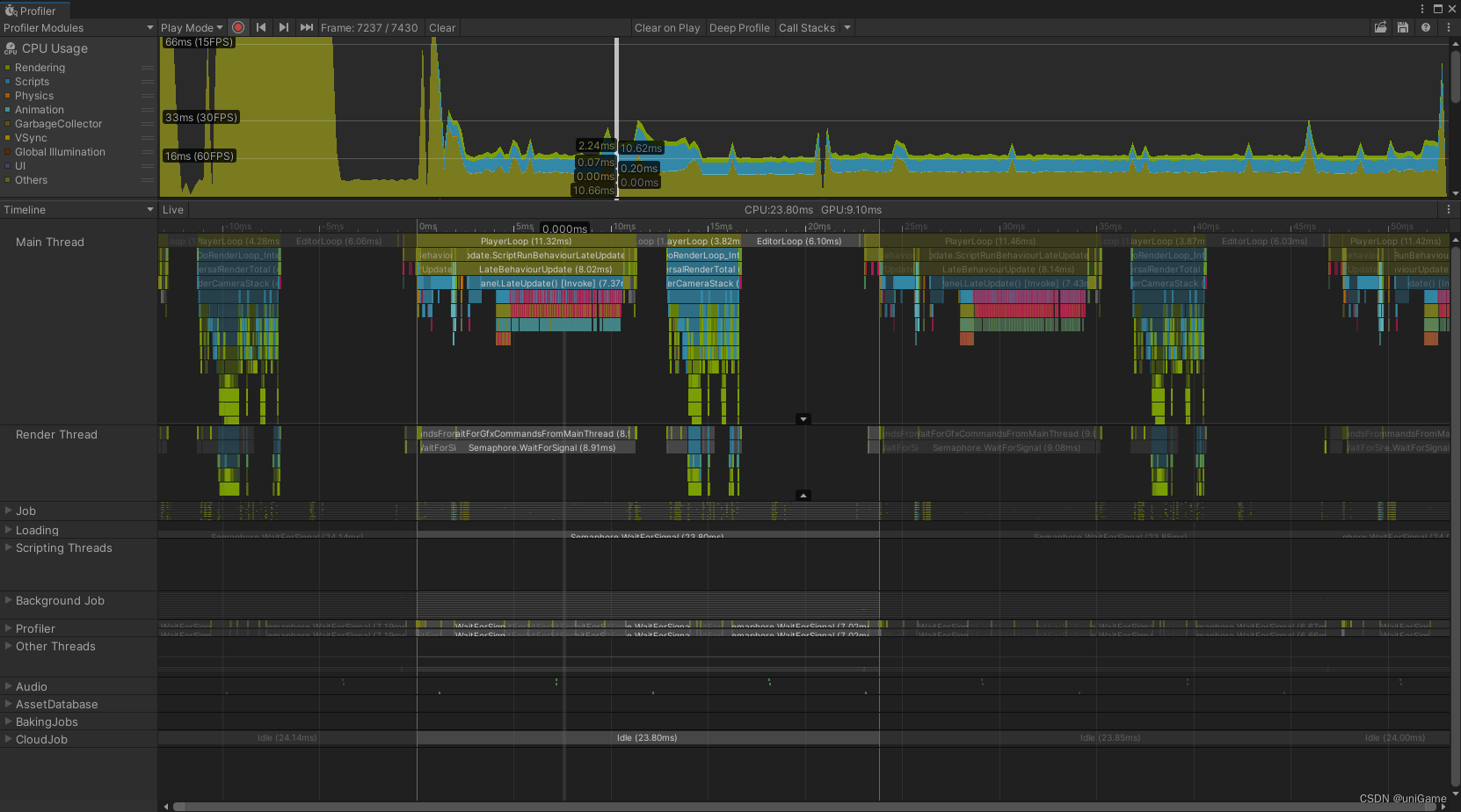
Task: Click the Clear button
Action: point(442,28)
